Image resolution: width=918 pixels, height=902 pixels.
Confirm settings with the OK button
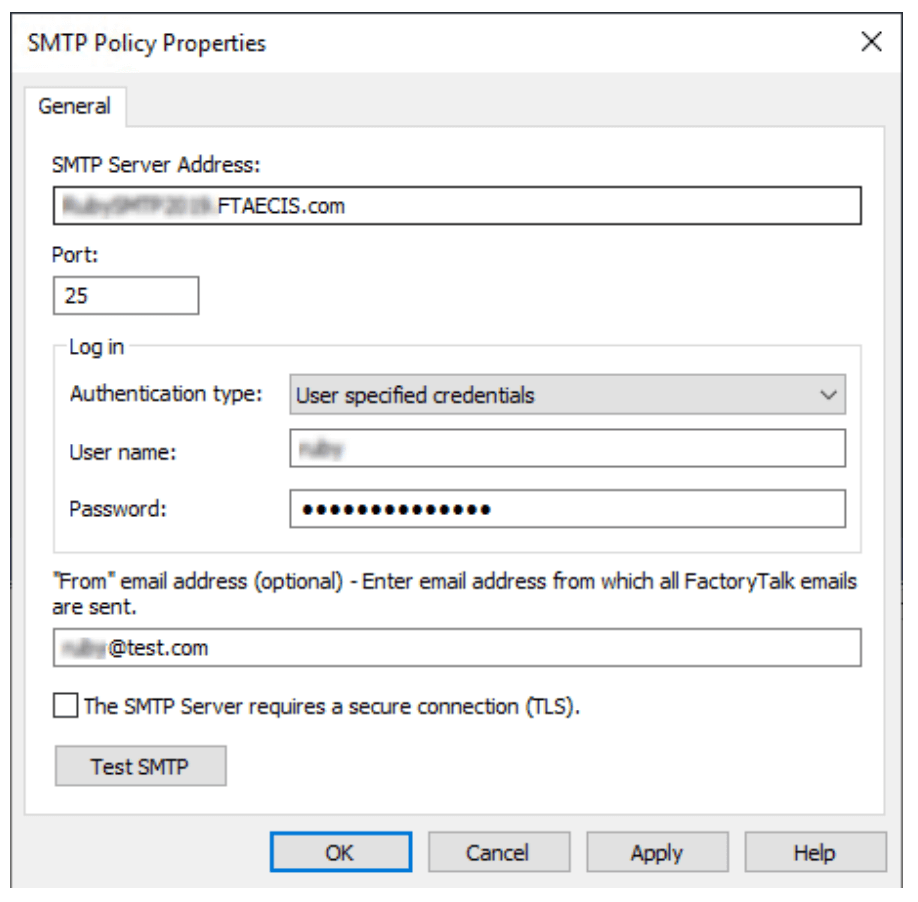pos(339,853)
